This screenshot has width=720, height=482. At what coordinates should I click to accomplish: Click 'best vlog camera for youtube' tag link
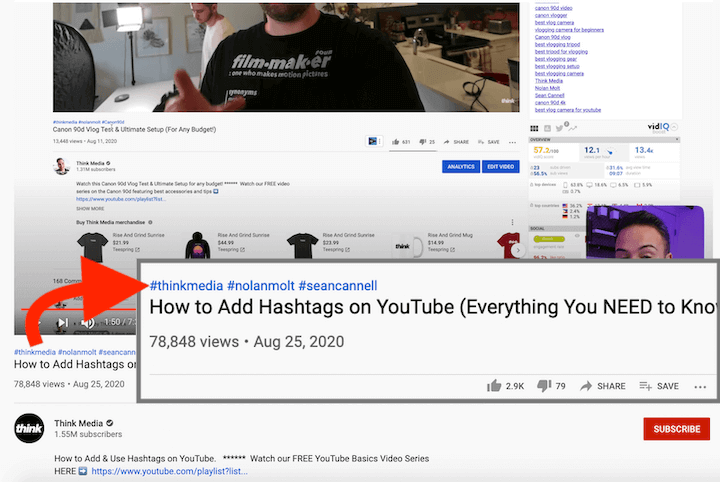click(568, 110)
